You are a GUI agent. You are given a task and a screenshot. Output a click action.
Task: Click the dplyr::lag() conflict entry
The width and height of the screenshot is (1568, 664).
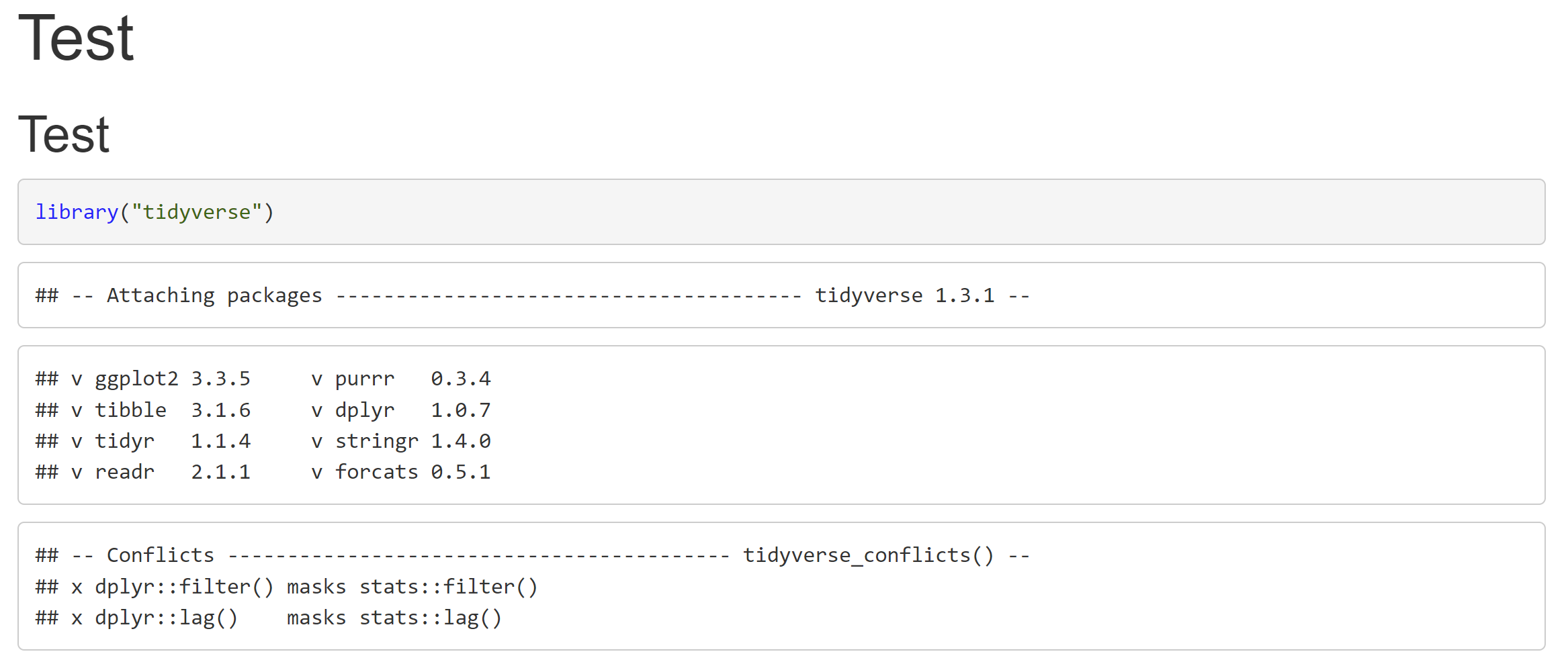click(x=167, y=618)
